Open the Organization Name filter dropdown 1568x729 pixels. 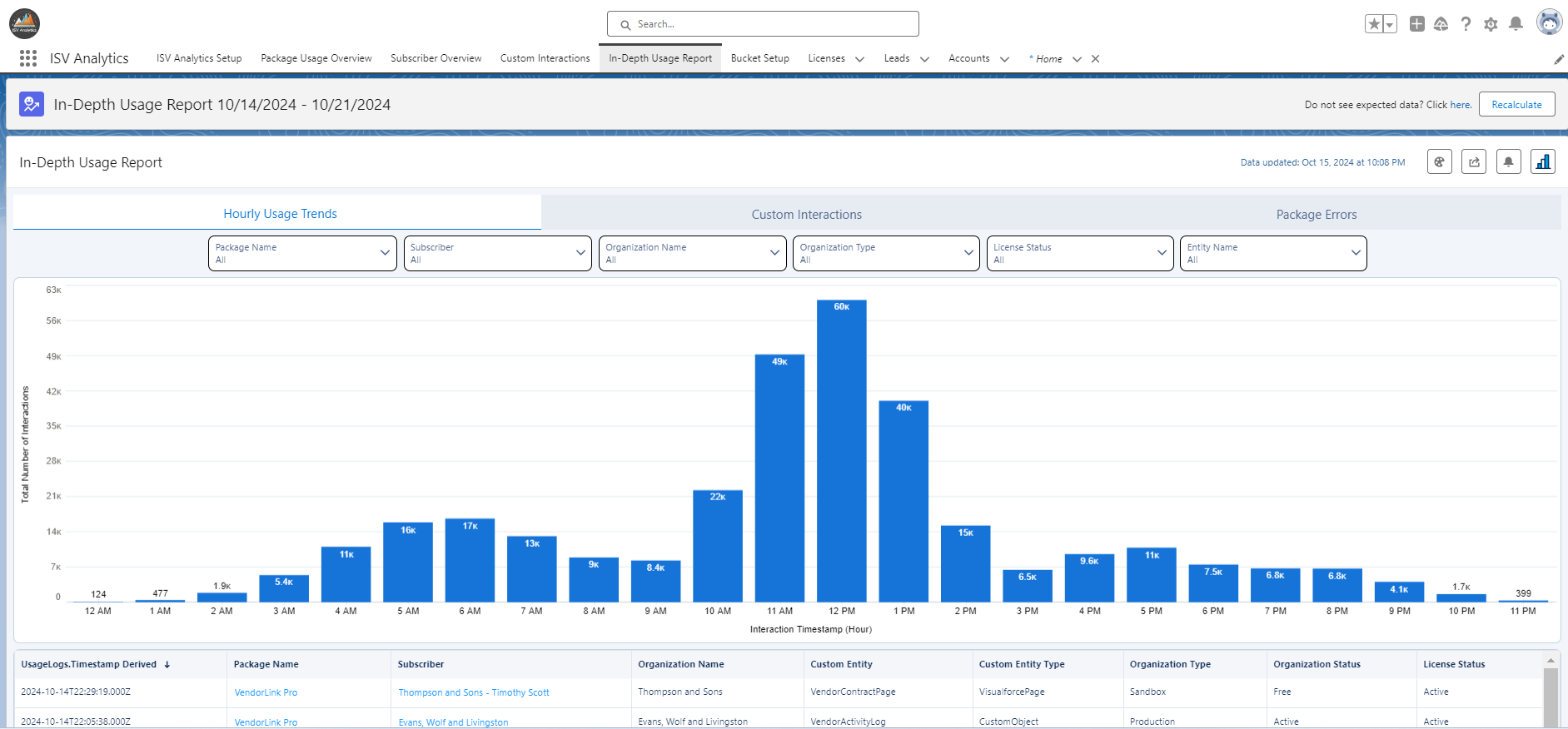click(x=692, y=253)
